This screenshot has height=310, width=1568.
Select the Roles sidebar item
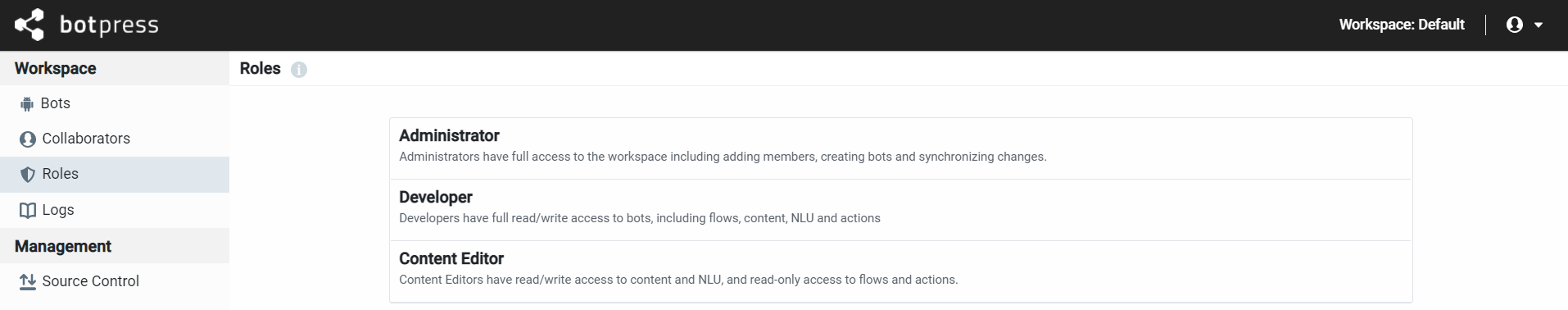click(x=115, y=174)
